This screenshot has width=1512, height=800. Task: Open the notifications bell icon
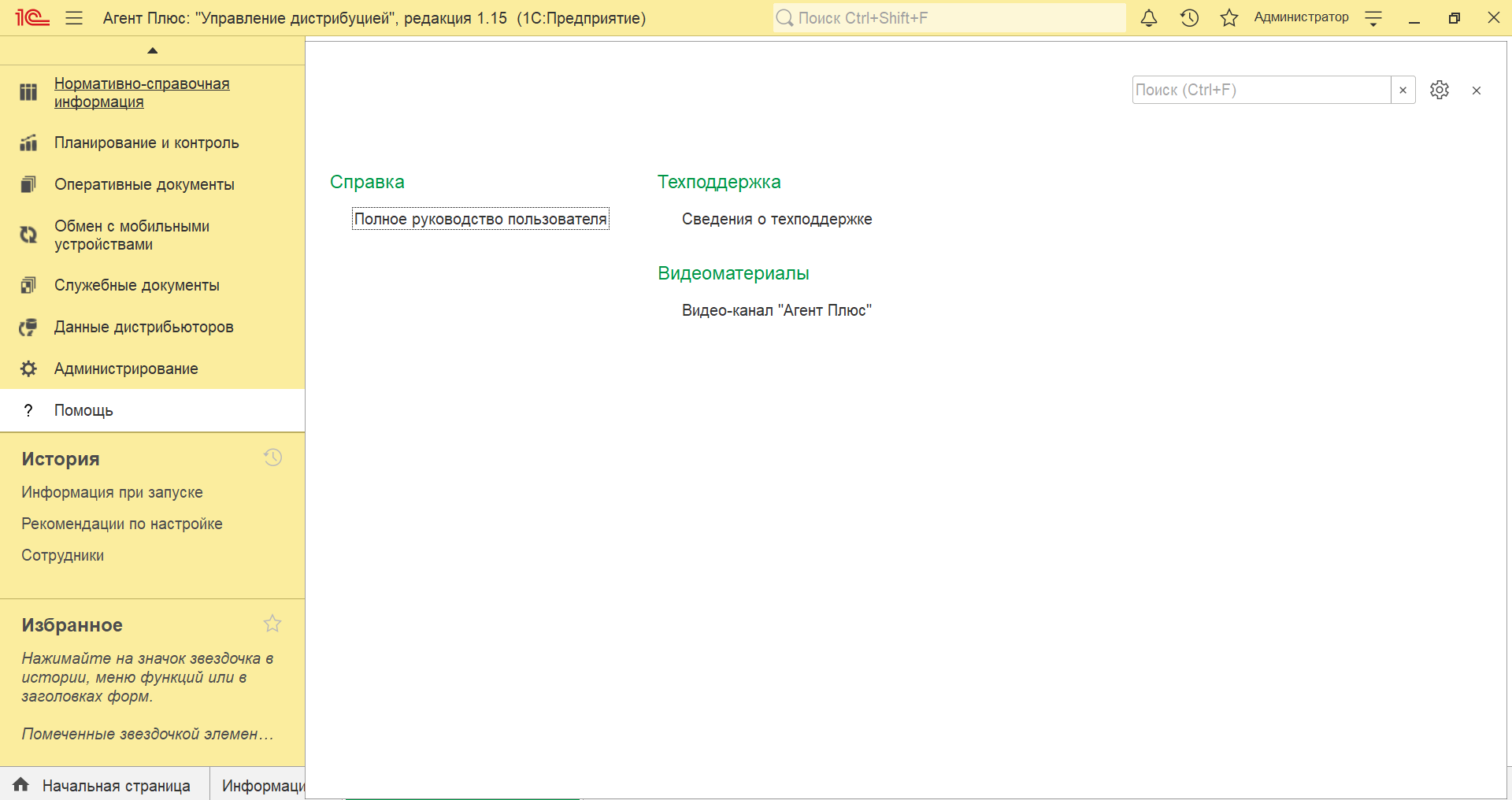1149,18
